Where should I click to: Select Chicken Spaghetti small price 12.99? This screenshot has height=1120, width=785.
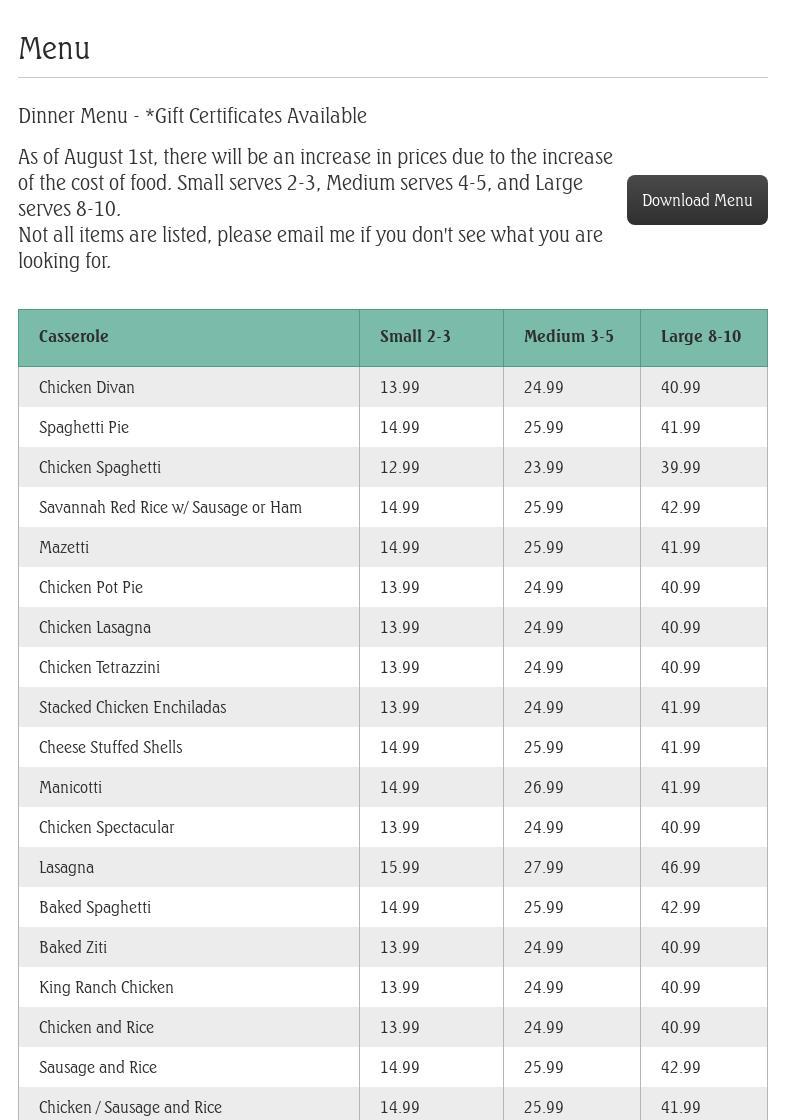[400, 468]
